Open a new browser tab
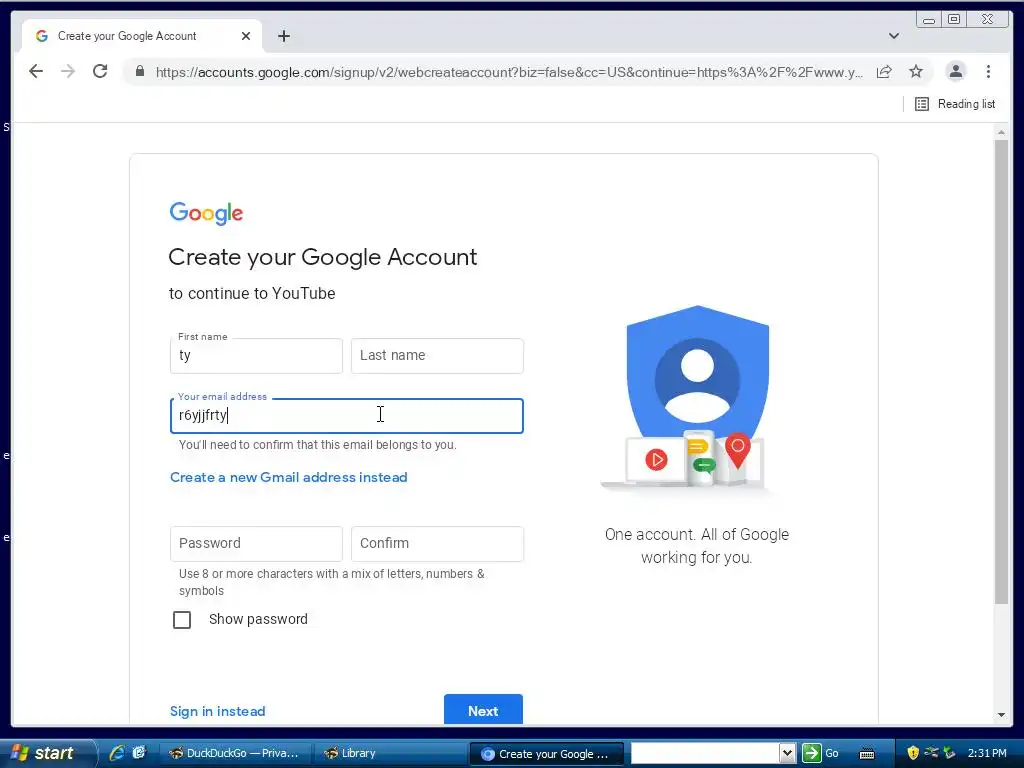 [x=283, y=36]
